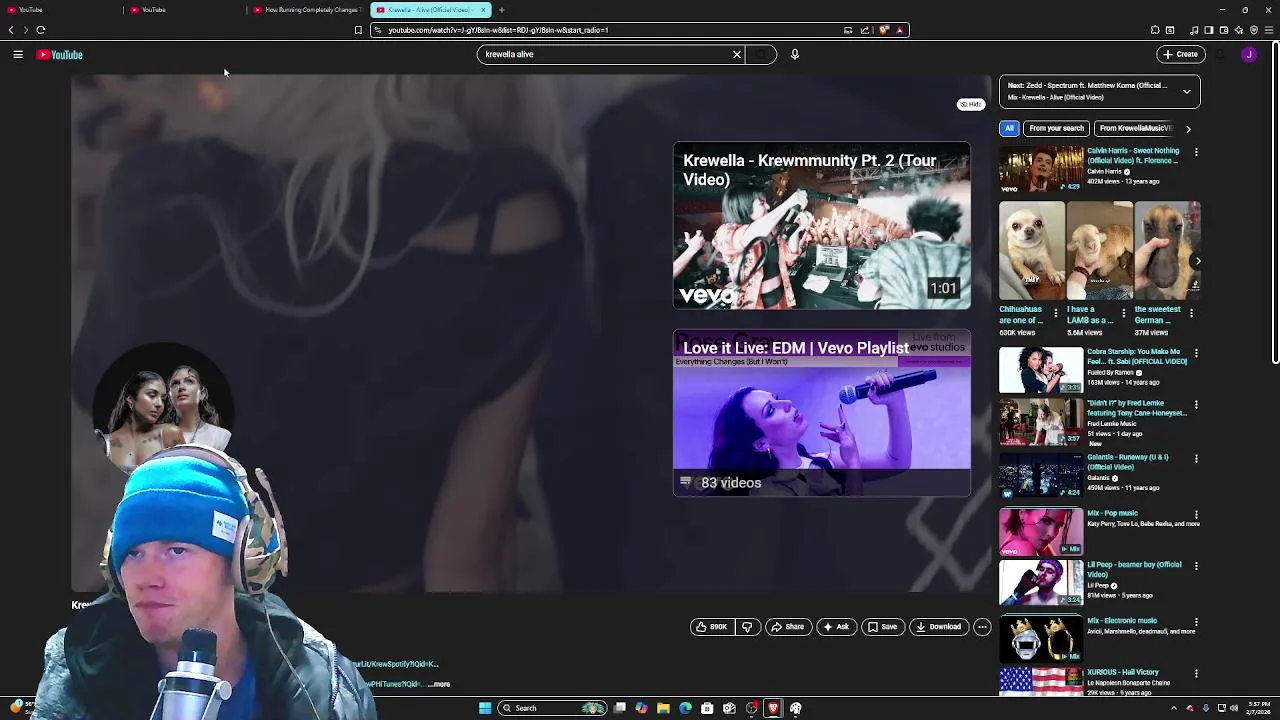Hide the end-screen suggestions overlay

click(x=971, y=104)
